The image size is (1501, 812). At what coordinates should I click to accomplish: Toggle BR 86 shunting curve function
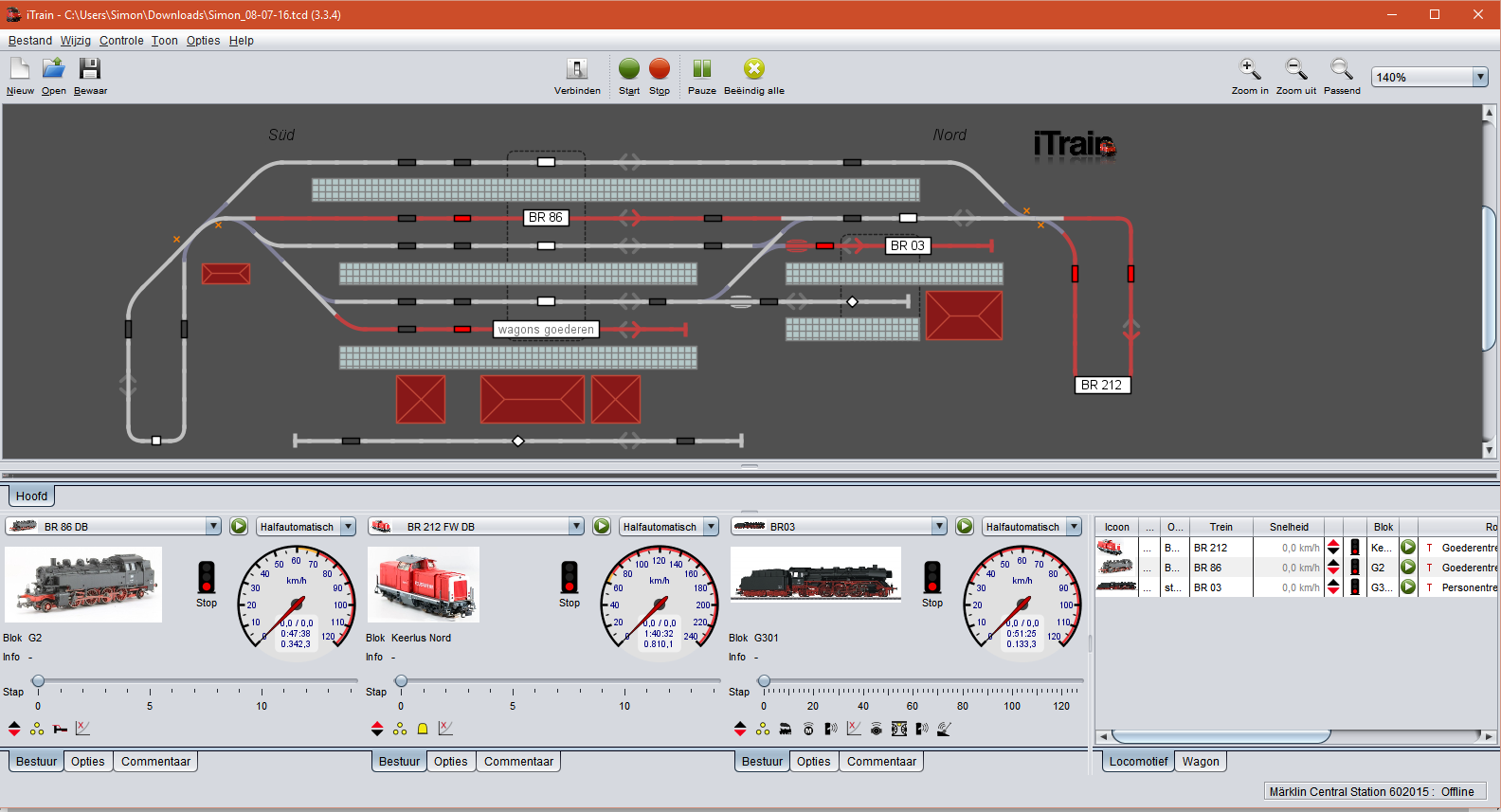click(82, 729)
